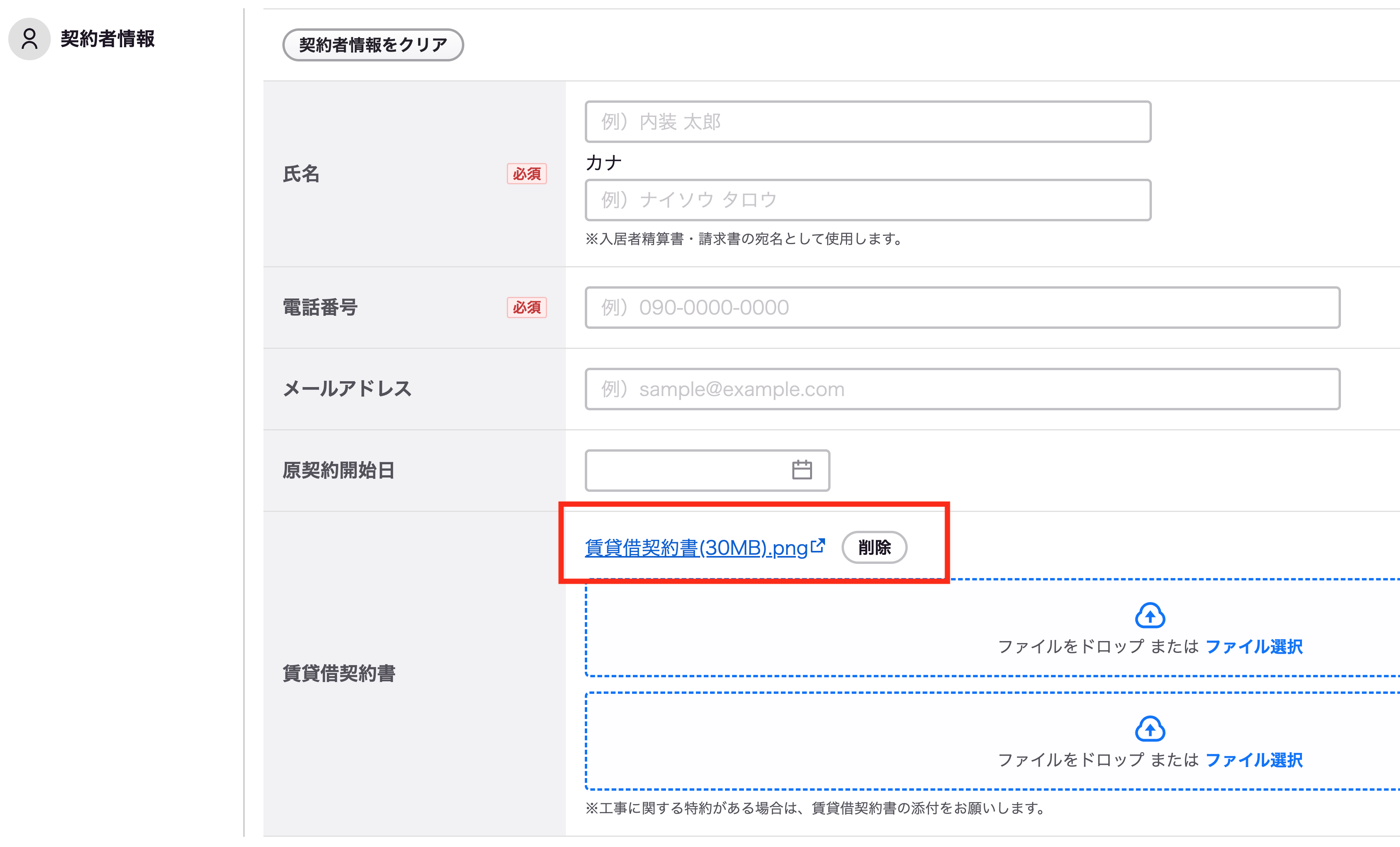This screenshot has height=847, width=1400.
Task: Focus the 氏名 name input field
Action: coord(868,122)
